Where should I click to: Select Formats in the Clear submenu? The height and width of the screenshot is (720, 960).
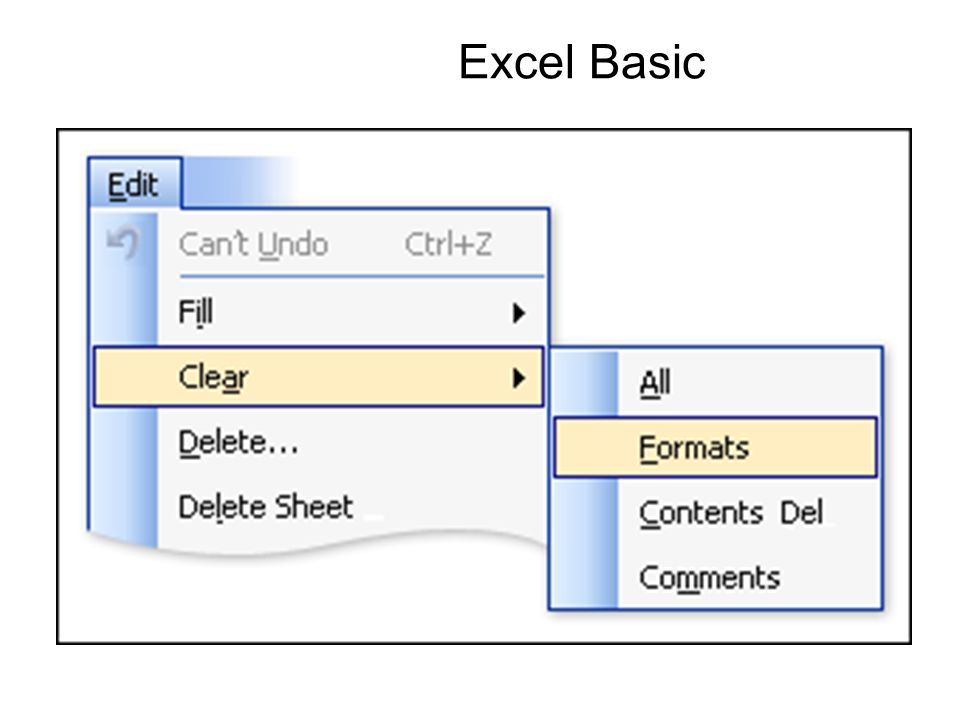click(x=715, y=448)
